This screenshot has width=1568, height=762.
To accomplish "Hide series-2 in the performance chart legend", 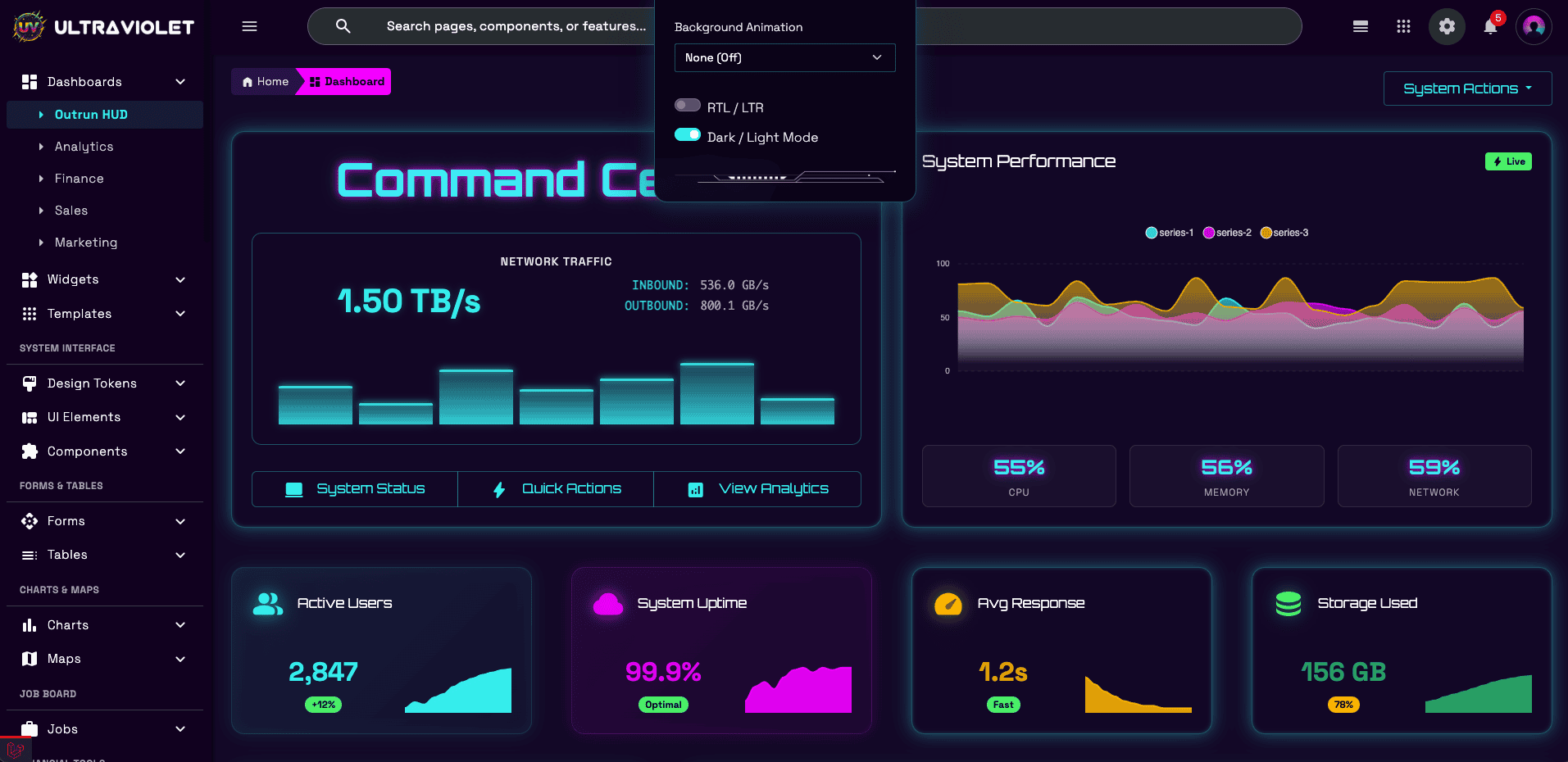I will pyautogui.click(x=1226, y=232).
